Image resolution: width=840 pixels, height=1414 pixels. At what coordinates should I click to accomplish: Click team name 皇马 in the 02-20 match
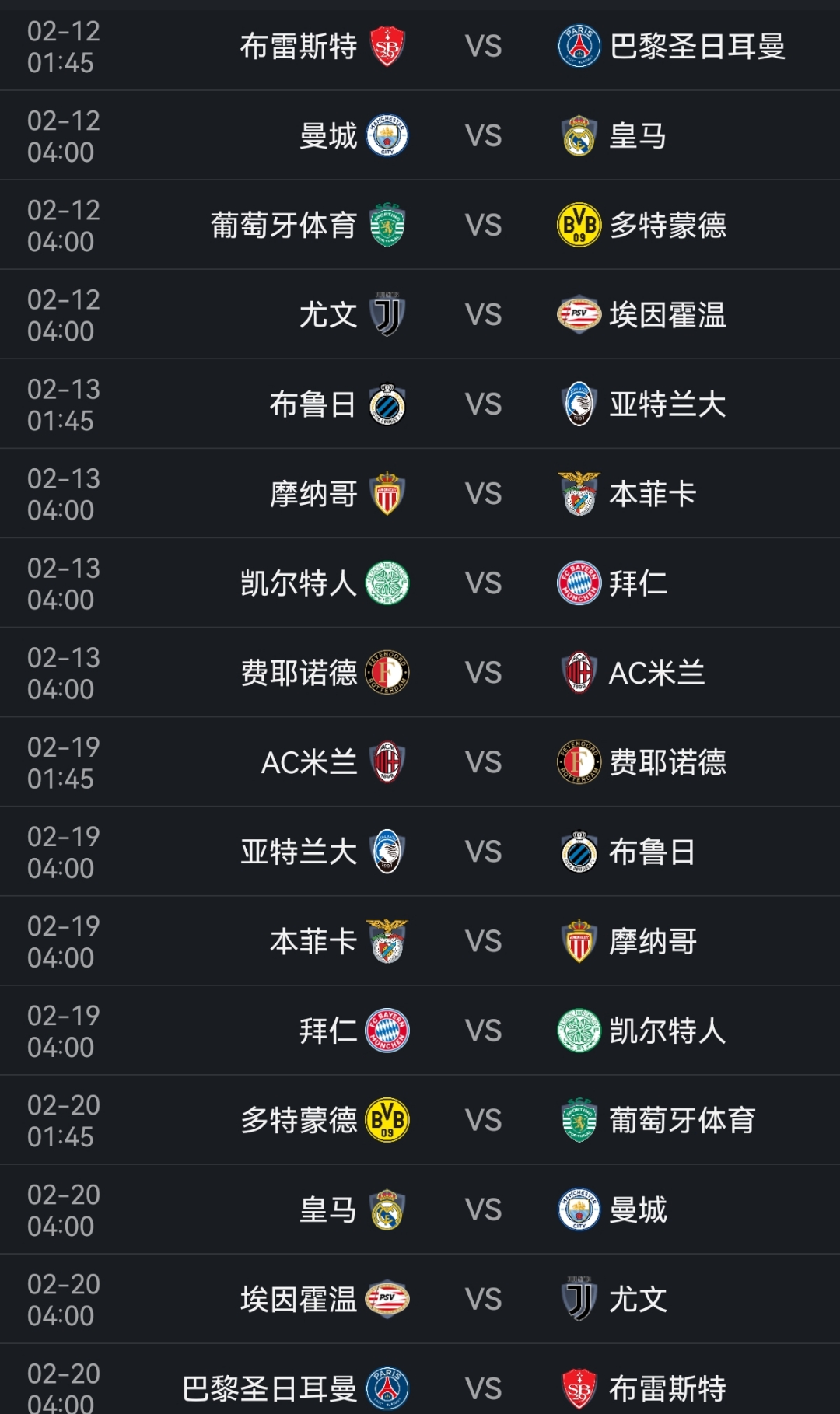328,1209
